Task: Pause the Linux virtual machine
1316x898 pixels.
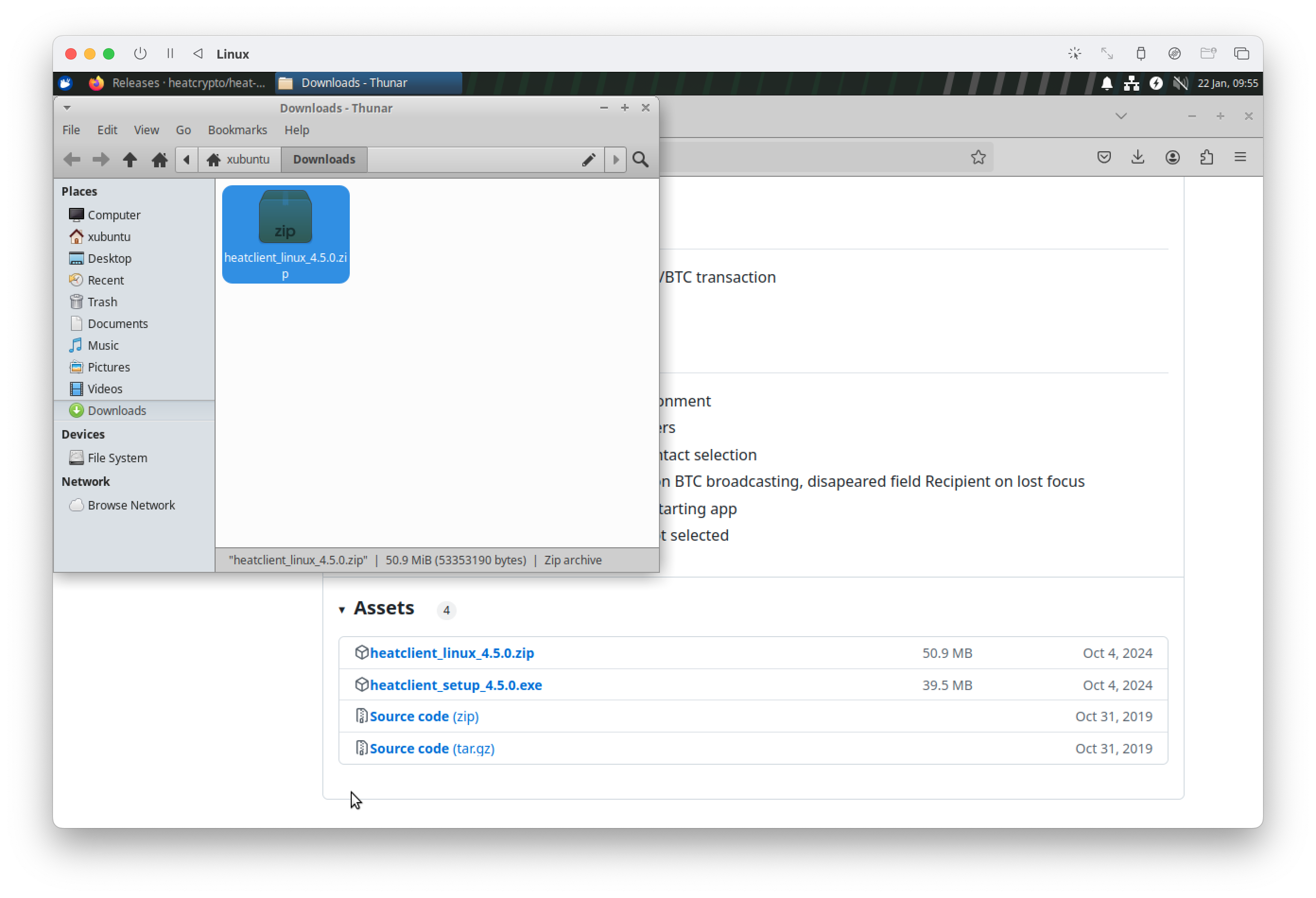Action: tap(170, 54)
